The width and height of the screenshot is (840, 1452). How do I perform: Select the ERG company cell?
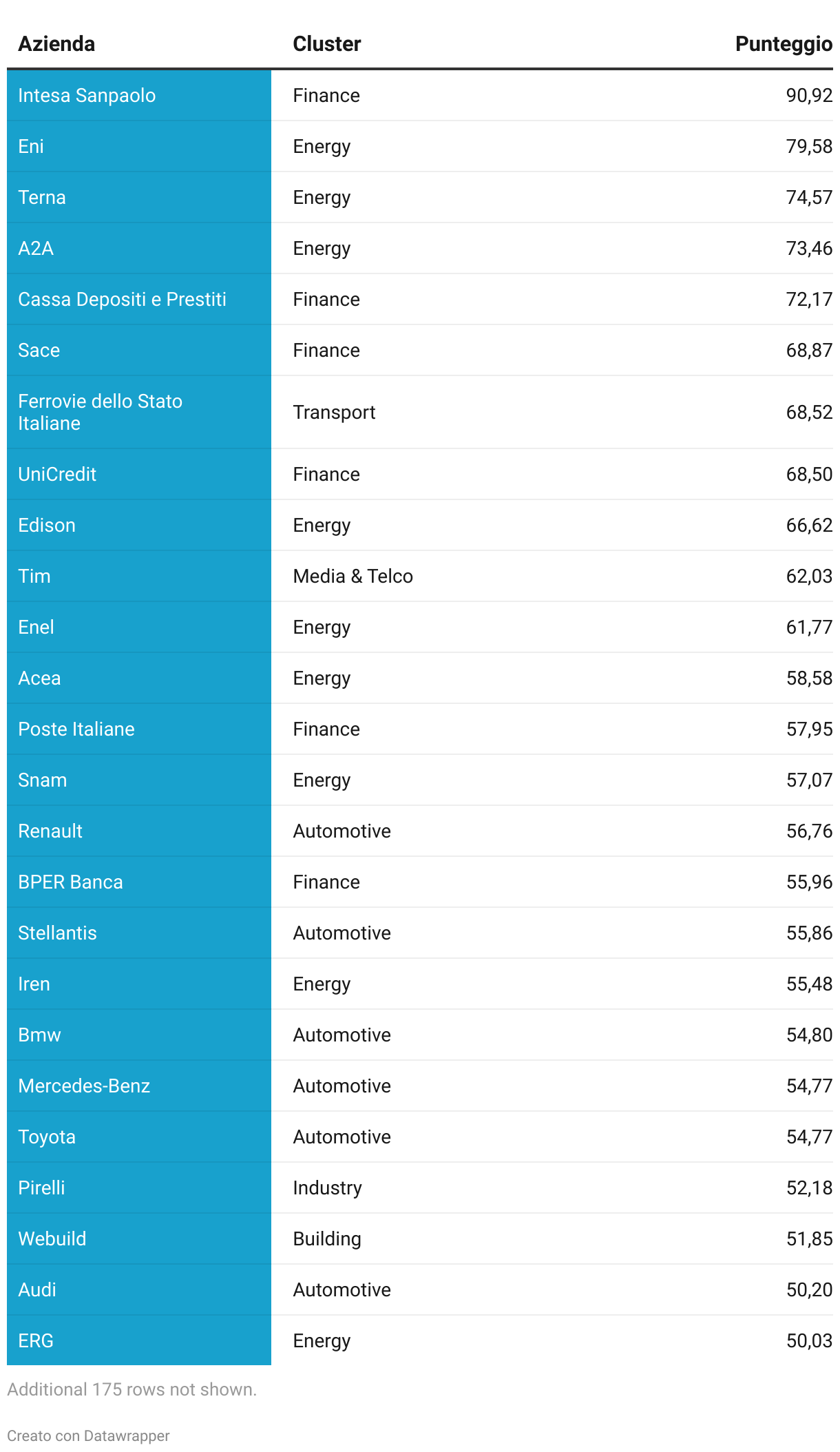click(x=36, y=1341)
